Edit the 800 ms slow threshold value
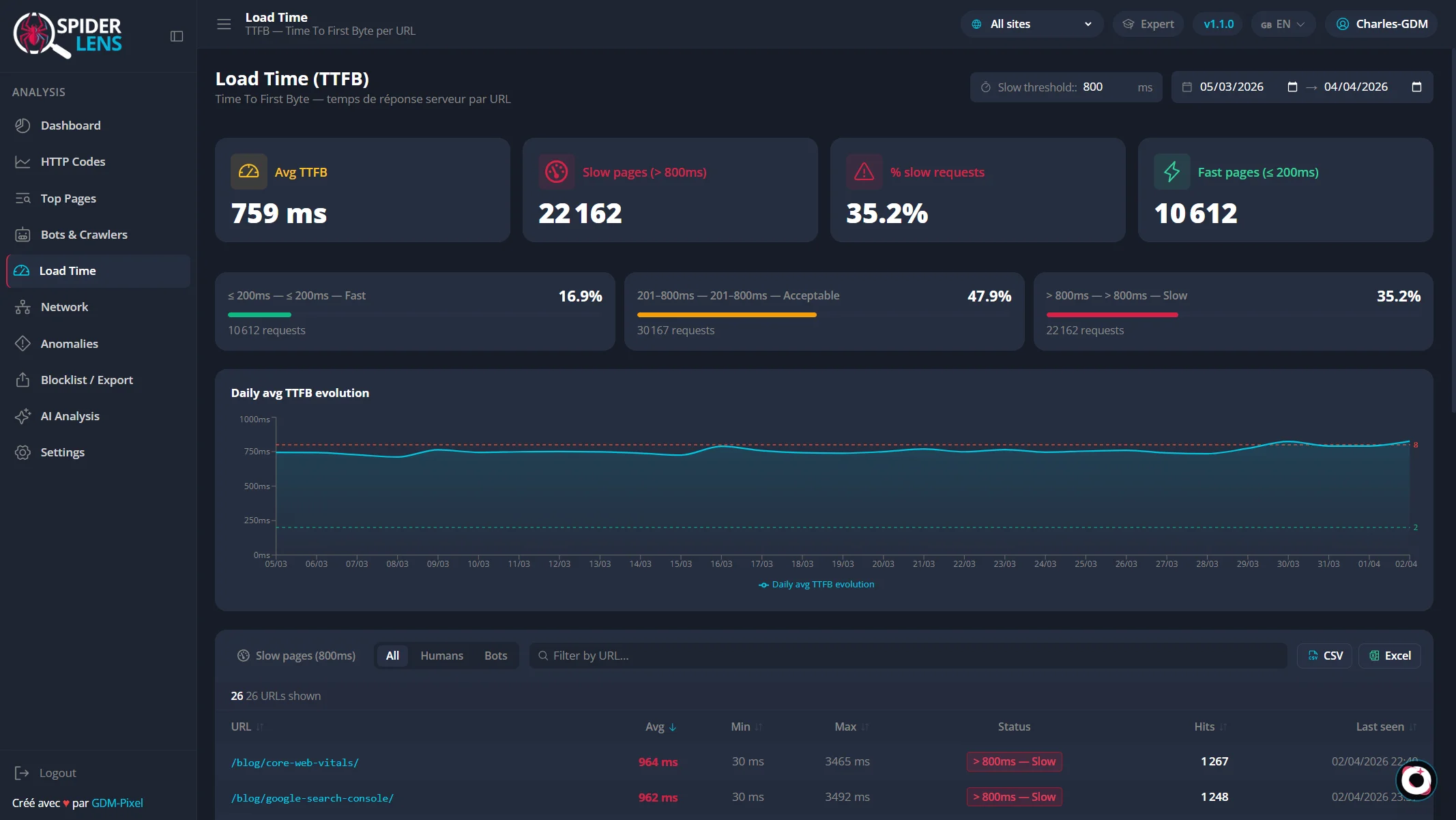Image resolution: width=1456 pixels, height=820 pixels. (1093, 87)
